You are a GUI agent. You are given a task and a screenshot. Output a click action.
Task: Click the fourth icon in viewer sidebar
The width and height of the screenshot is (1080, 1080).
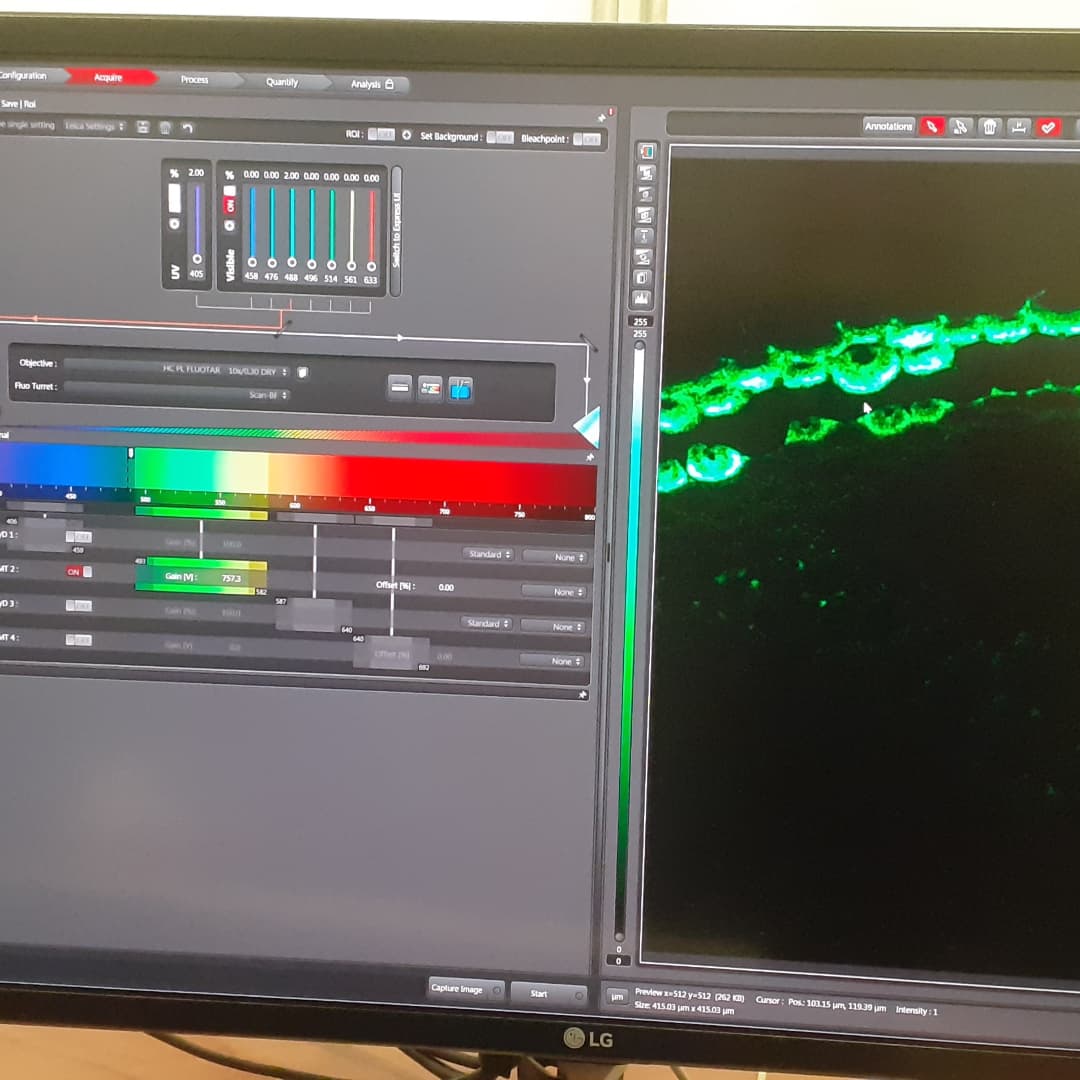tap(644, 215)
